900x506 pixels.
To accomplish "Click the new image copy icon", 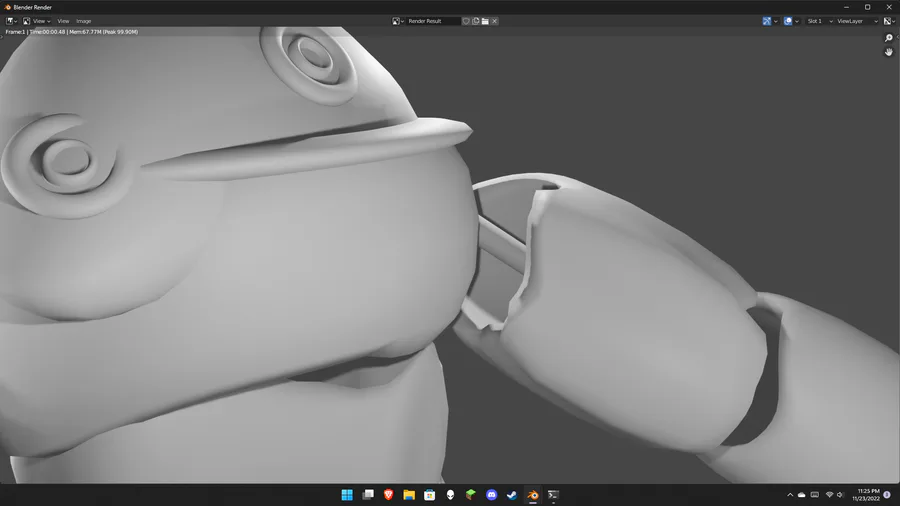I will 476,21.
